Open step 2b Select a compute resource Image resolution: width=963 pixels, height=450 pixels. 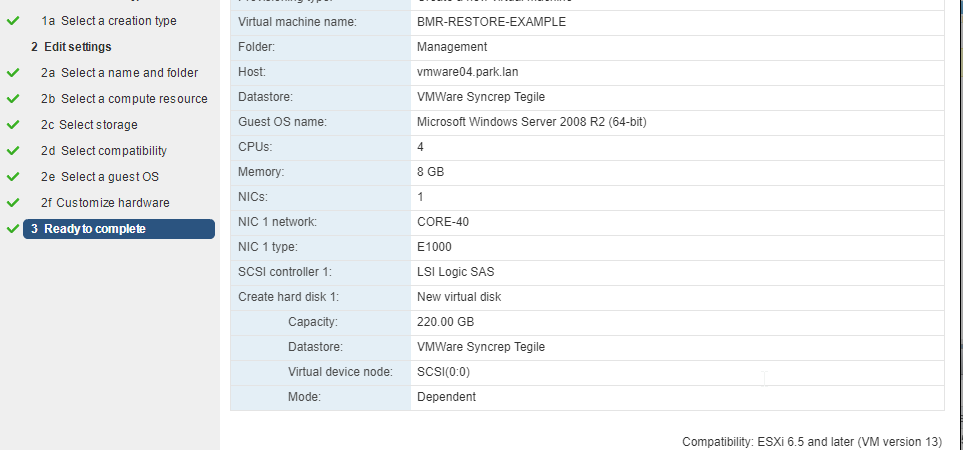[x=124, y=99]
